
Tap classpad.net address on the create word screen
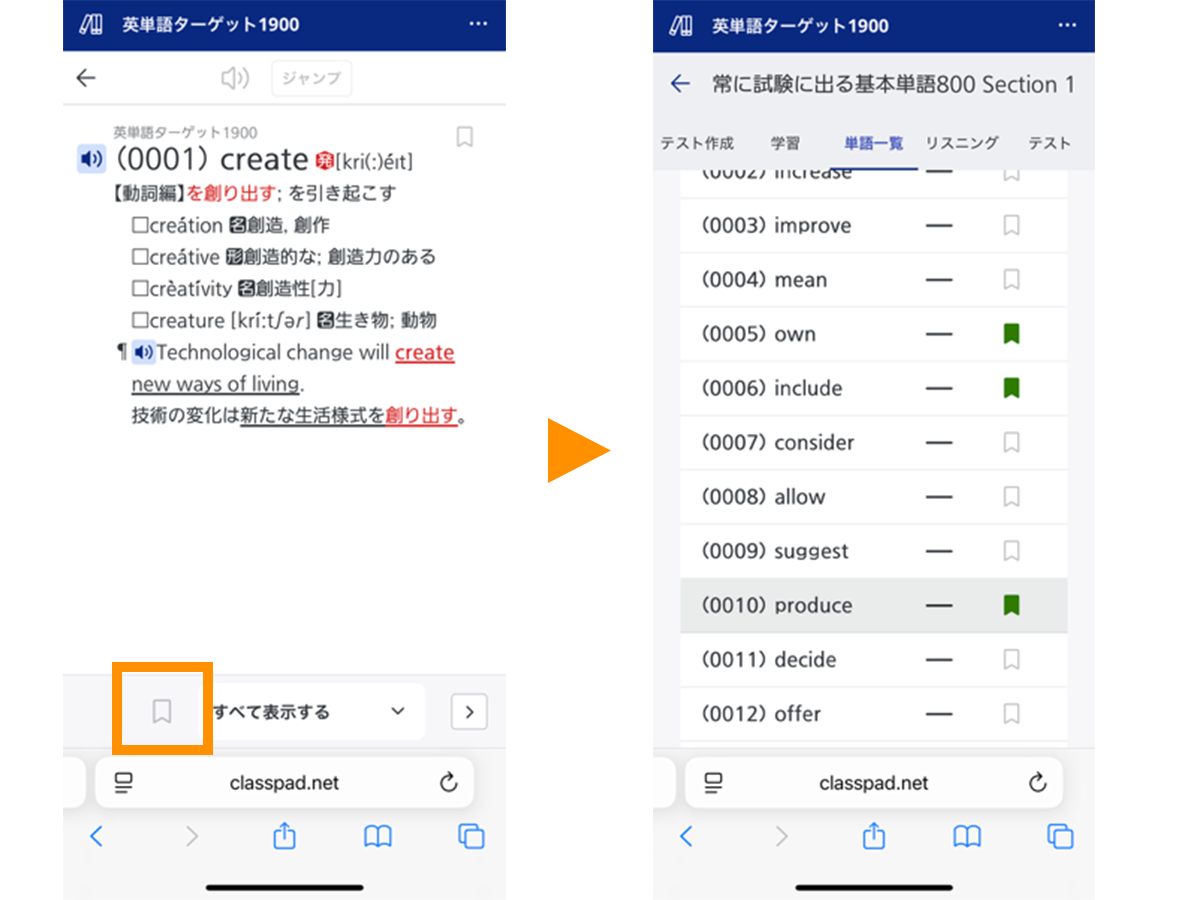[x=284, y=783]
